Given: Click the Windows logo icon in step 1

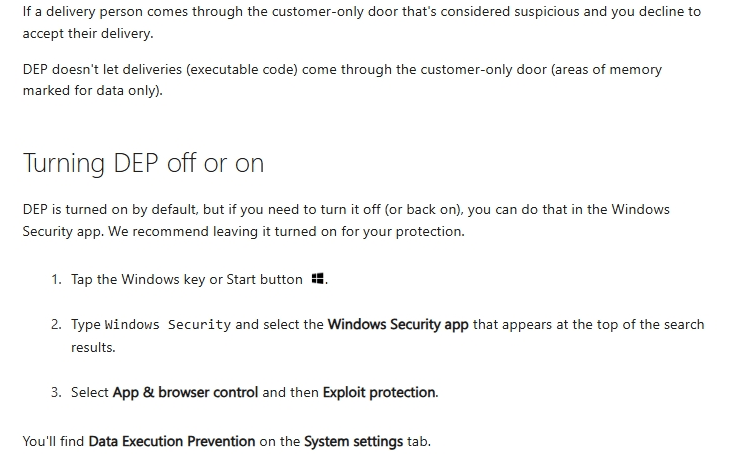Looking at the screenshot, I should point(318,279).
